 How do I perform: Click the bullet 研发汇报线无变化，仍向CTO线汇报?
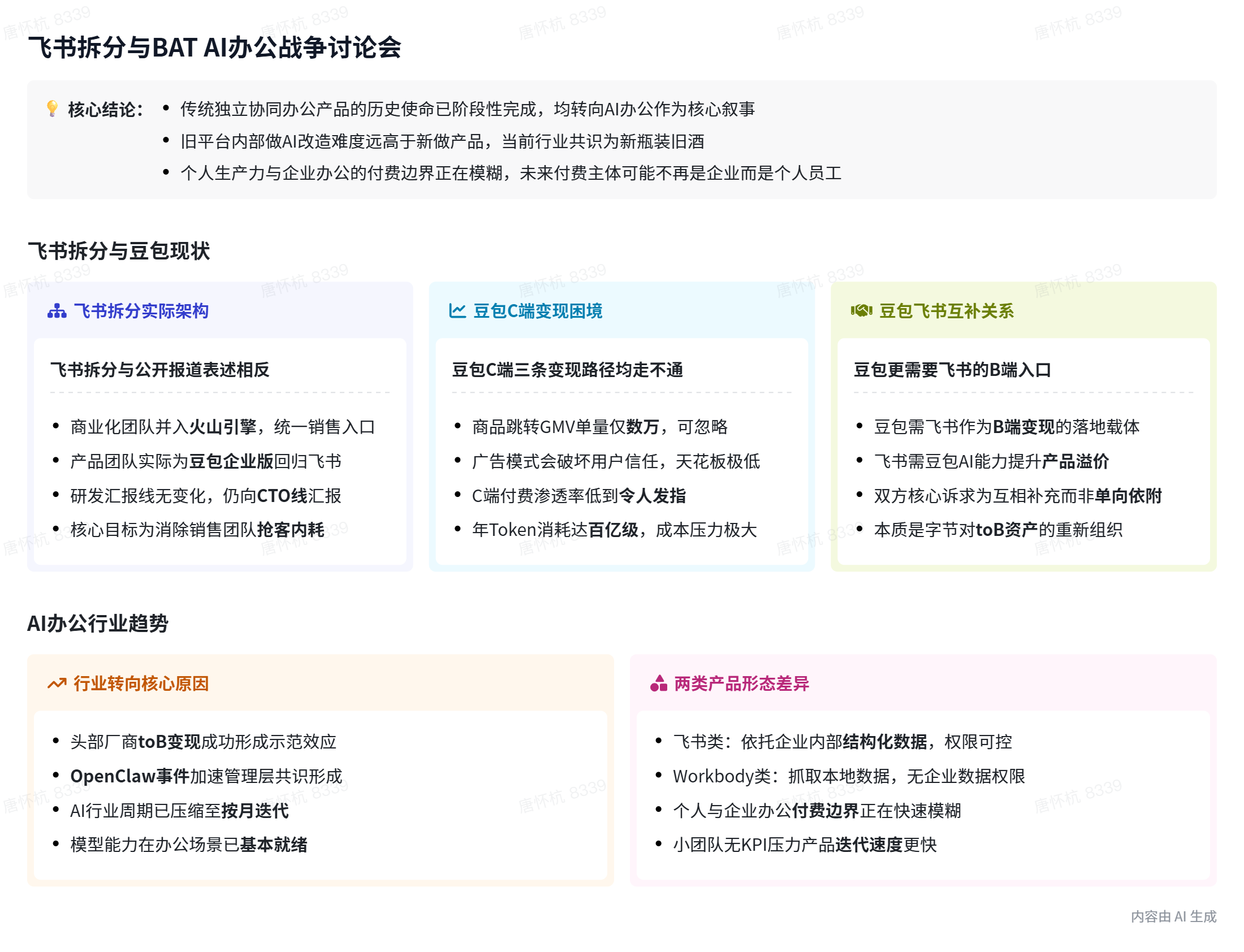(x=206, y=496)
